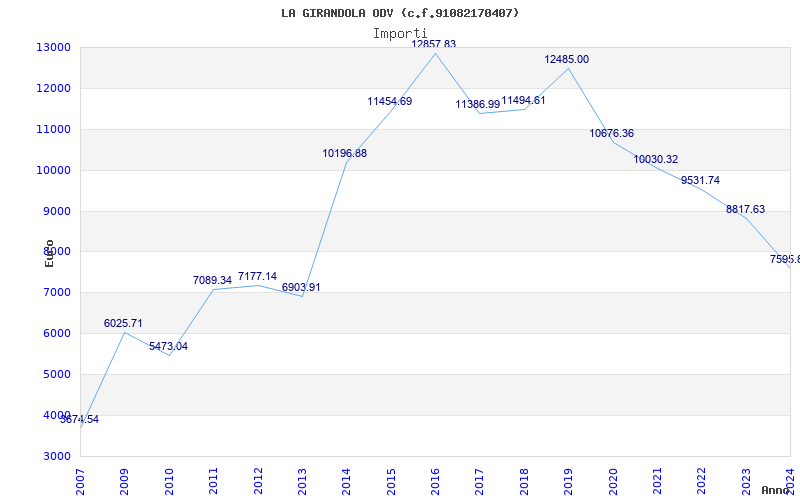Click the y-axis tick 3000

[x=56, y=456]
